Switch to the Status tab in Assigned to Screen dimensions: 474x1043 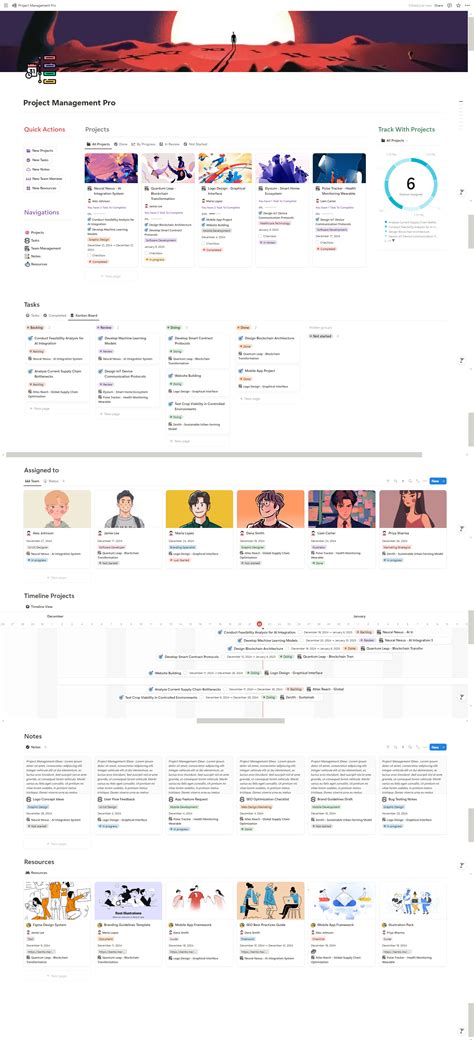coord(51,481)
